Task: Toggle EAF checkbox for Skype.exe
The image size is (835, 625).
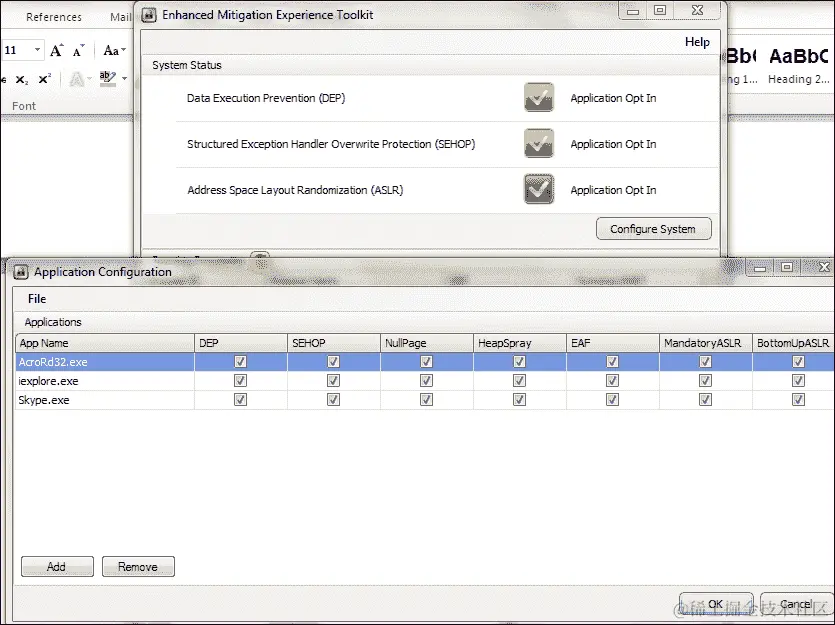Action: [612, 400]
